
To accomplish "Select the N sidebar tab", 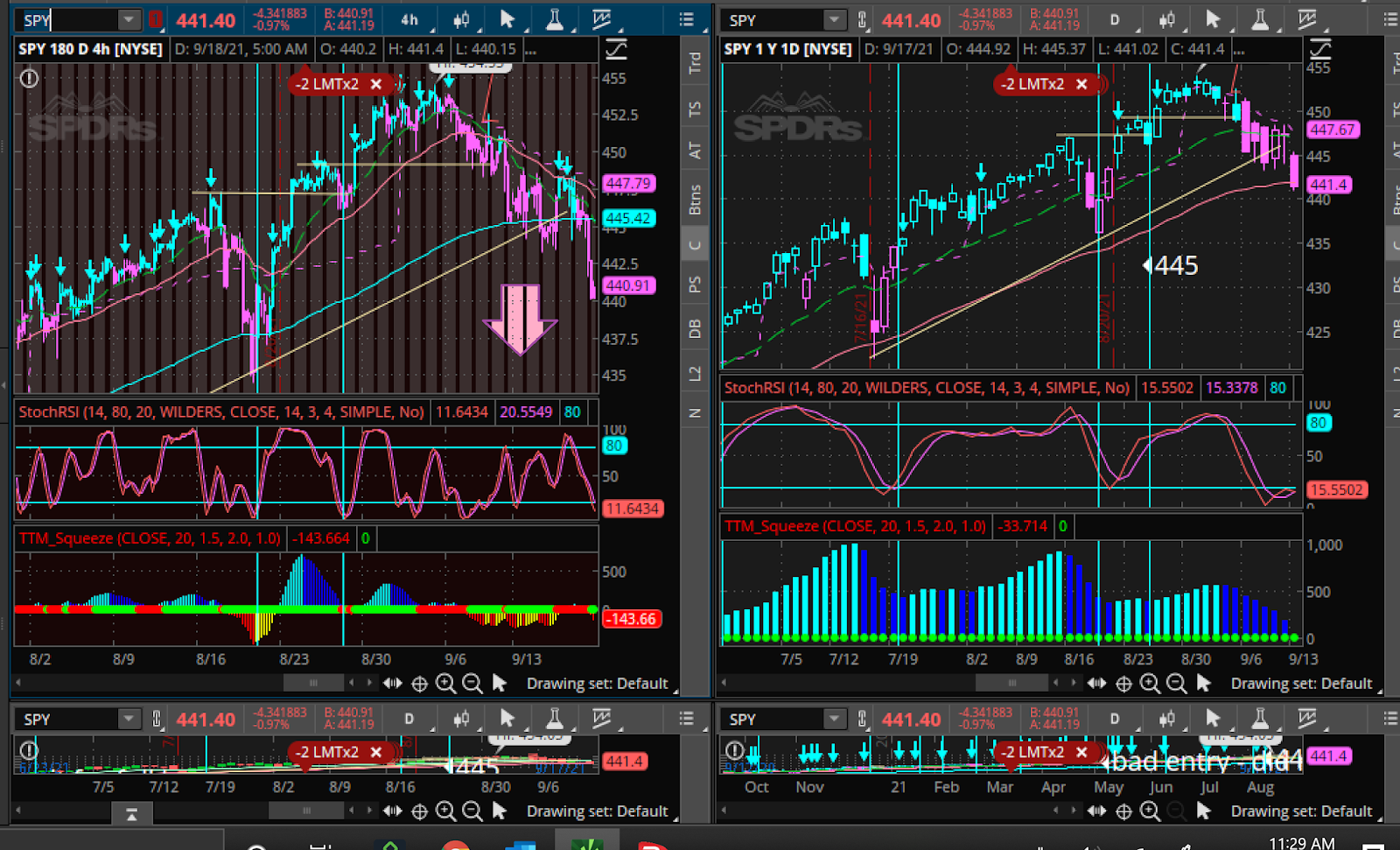I will (x=695, y=413).
